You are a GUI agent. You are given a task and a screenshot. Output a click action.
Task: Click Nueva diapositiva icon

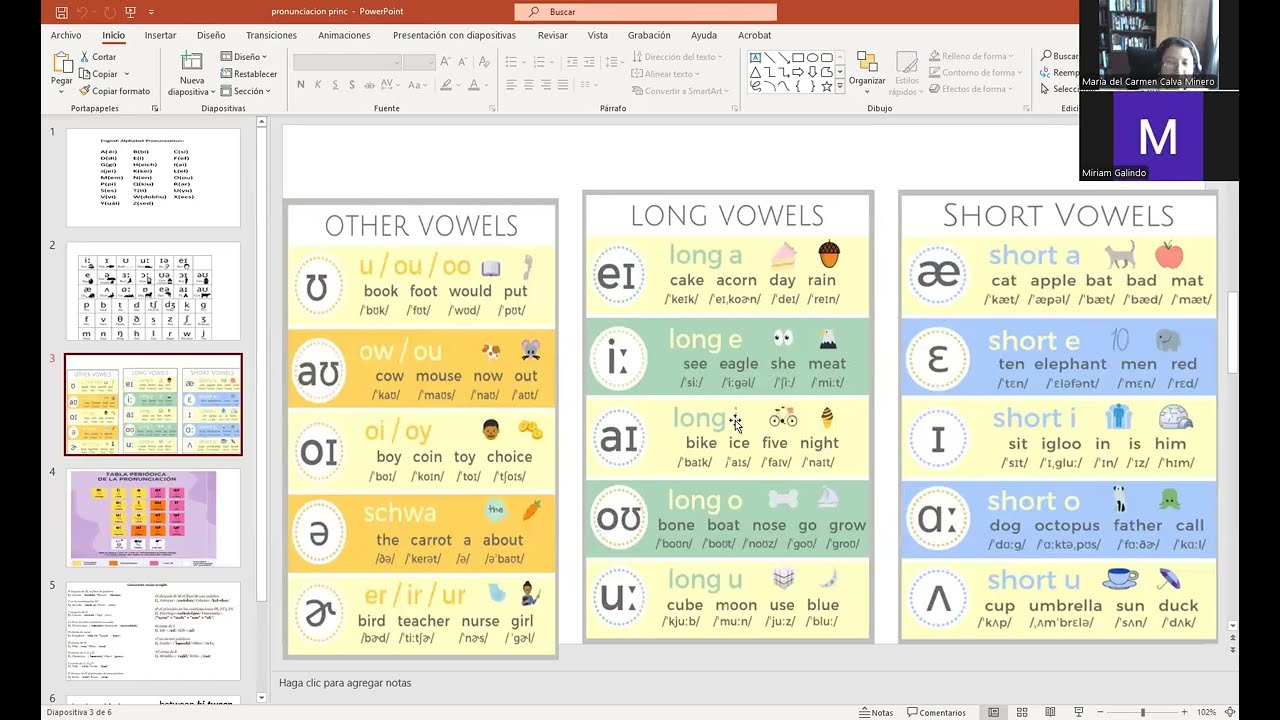pos(191,61)
